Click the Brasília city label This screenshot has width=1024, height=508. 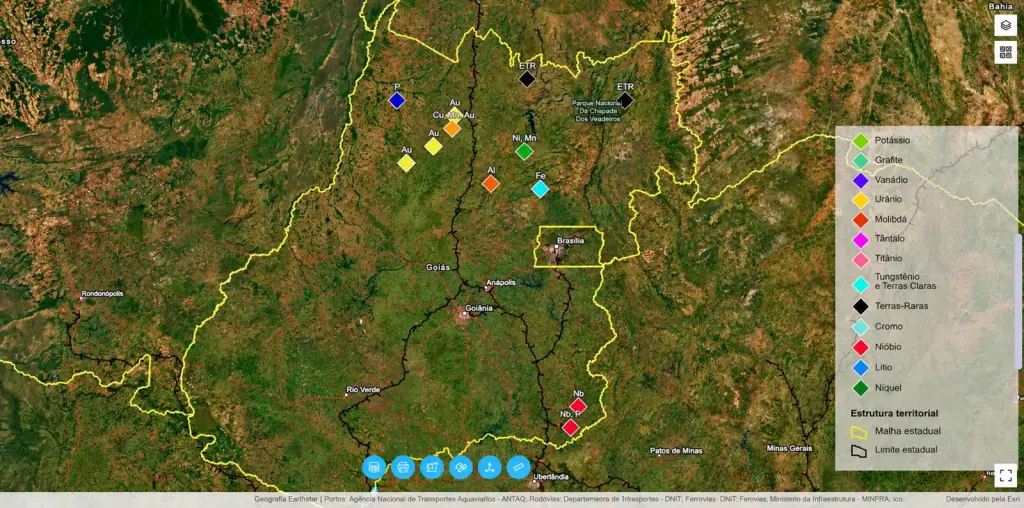(570, 240)
